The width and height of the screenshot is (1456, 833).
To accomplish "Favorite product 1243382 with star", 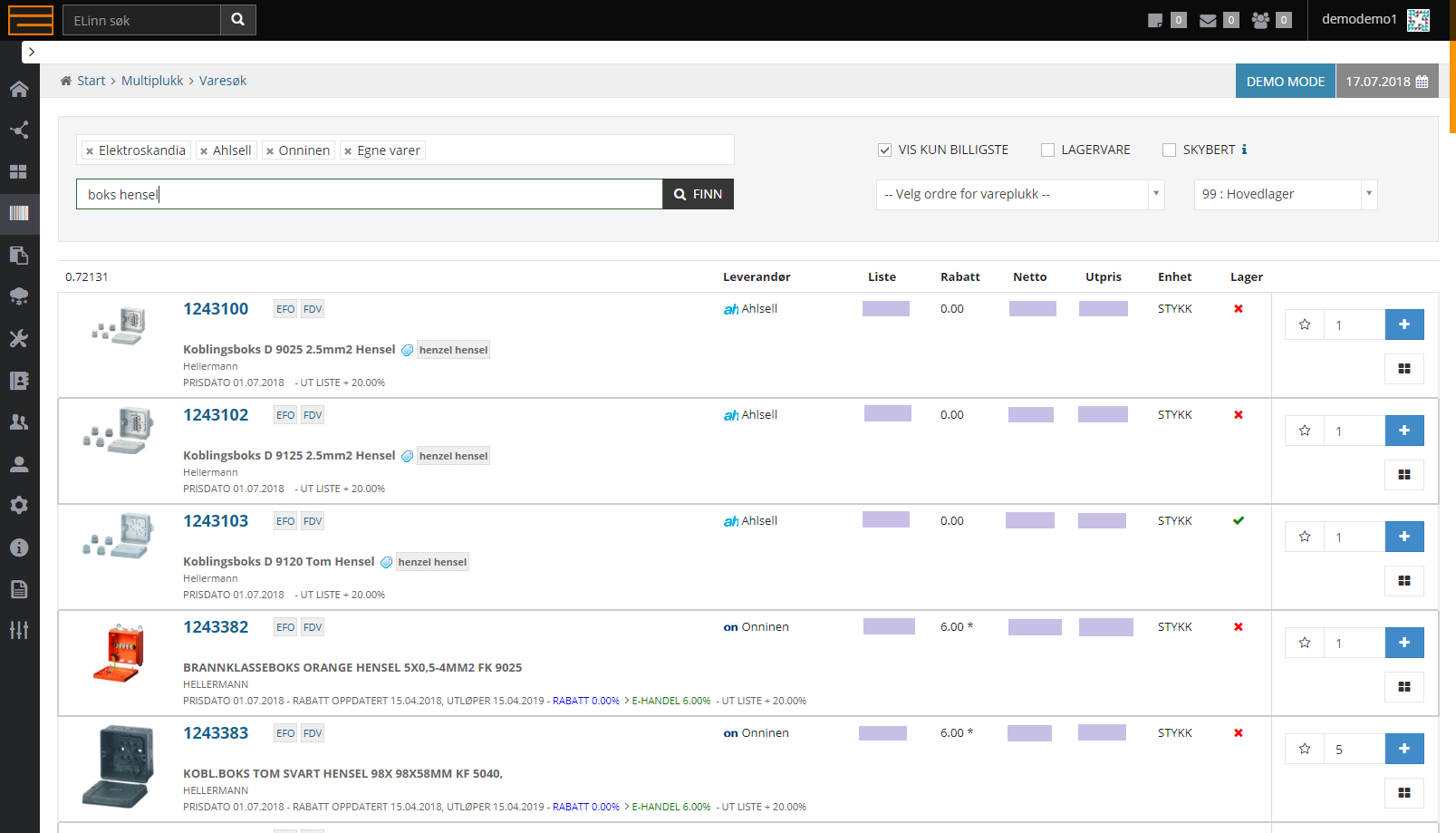I will 1305,643.
